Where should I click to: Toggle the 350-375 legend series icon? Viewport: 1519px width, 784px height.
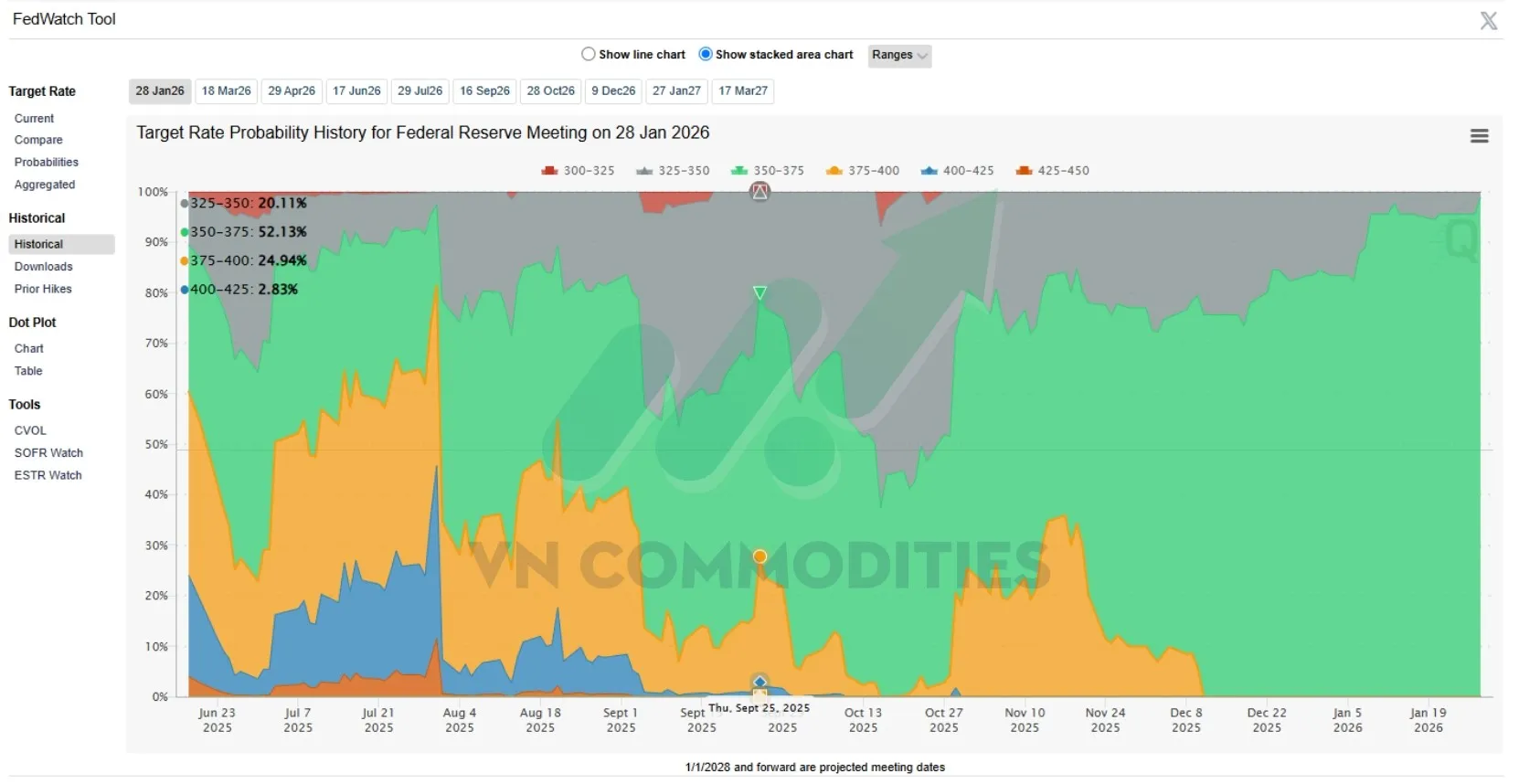739,171
